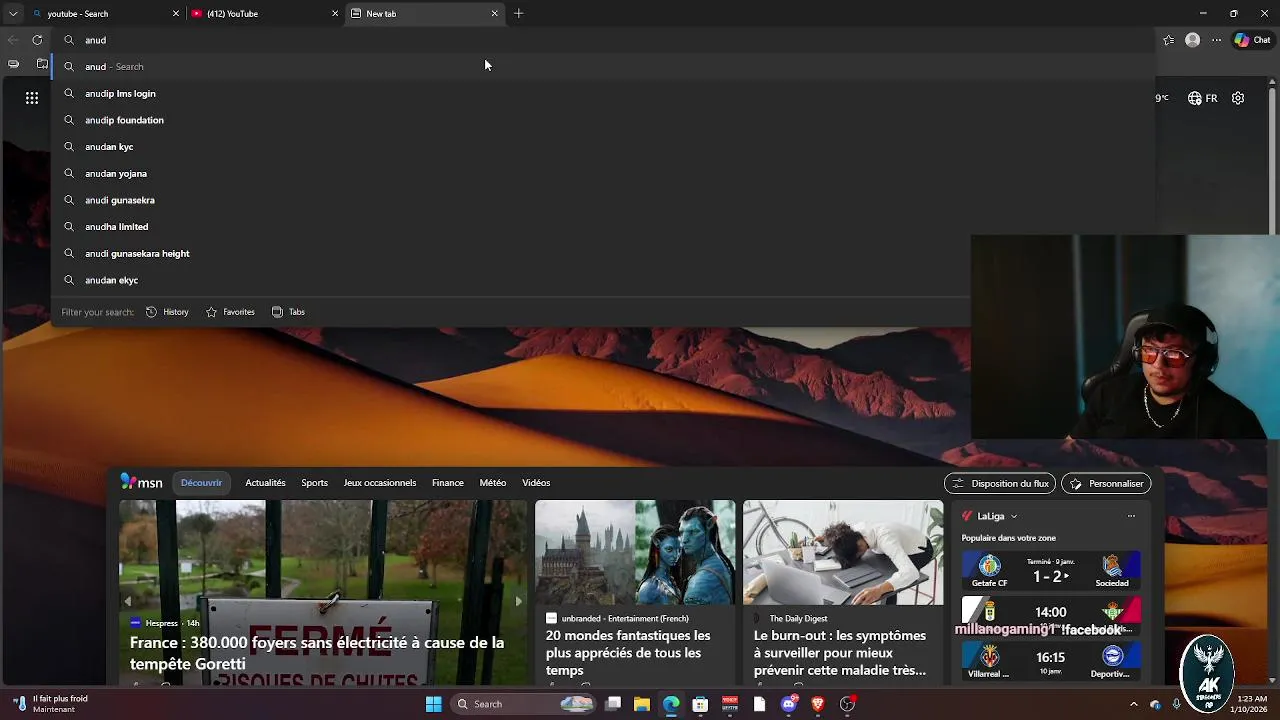The width and height of the screenshot is (1280, 720).
Task: Open Copilot Chat button
Action: coord(1252,40)
